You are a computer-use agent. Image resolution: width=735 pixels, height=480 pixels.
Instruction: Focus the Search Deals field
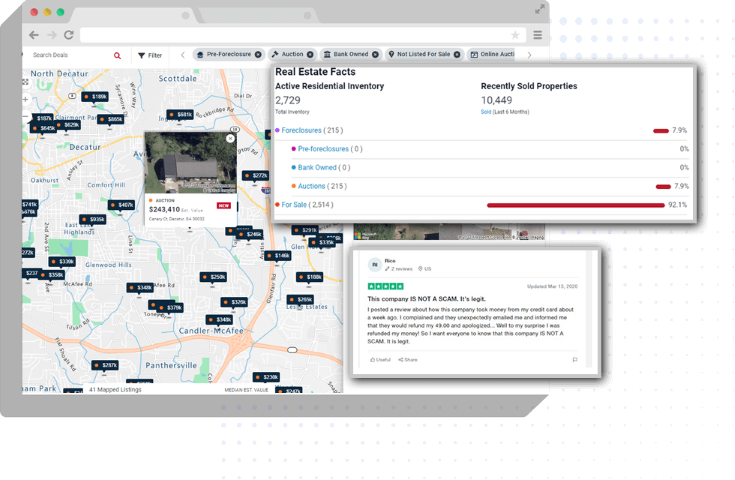[x=70, y=55]
